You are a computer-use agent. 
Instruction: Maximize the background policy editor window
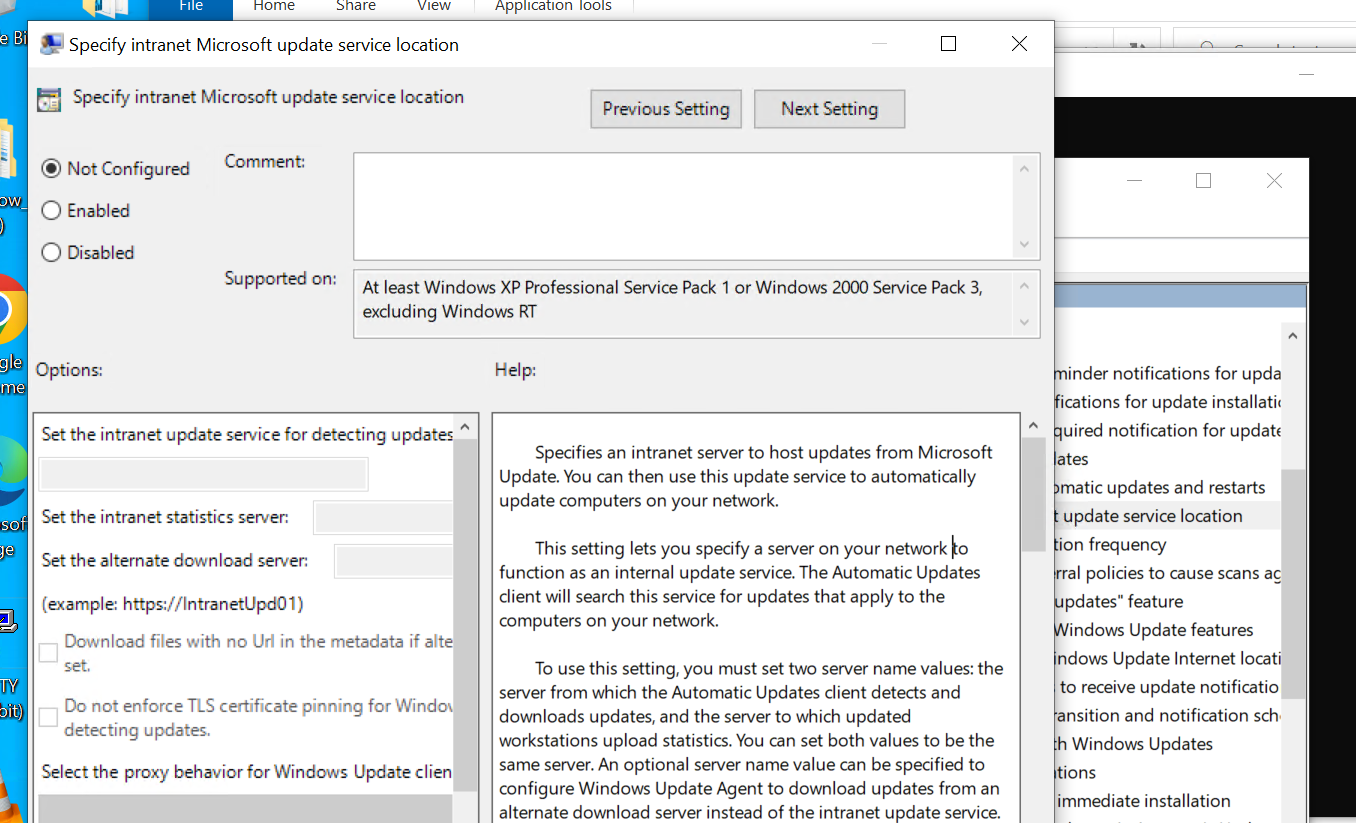tap(1203, 181)
